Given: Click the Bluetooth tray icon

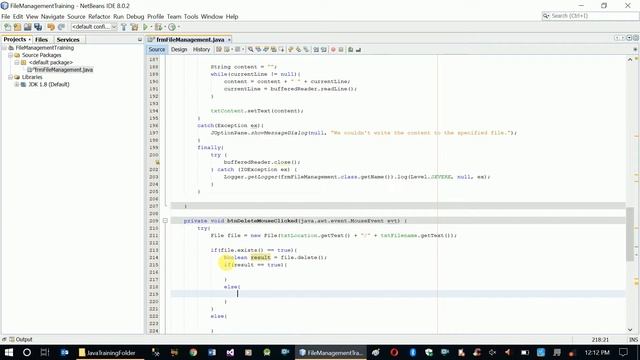Looking at the screenshot, I should click(412, 352).
